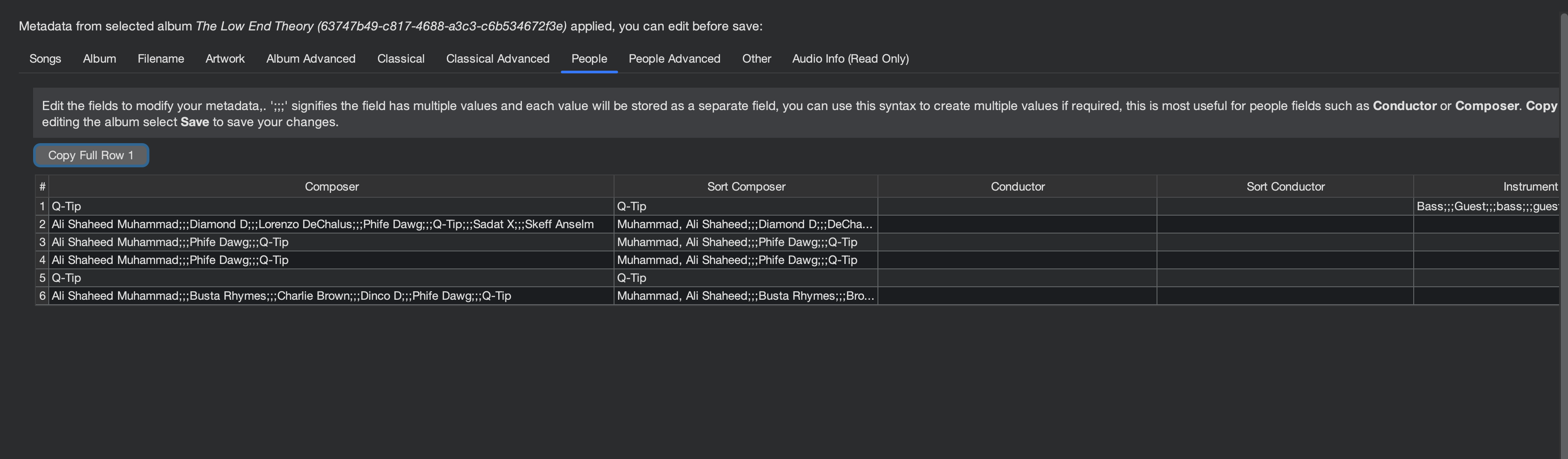Click the Copy Full Row 1 button

(x=91, y=155)
